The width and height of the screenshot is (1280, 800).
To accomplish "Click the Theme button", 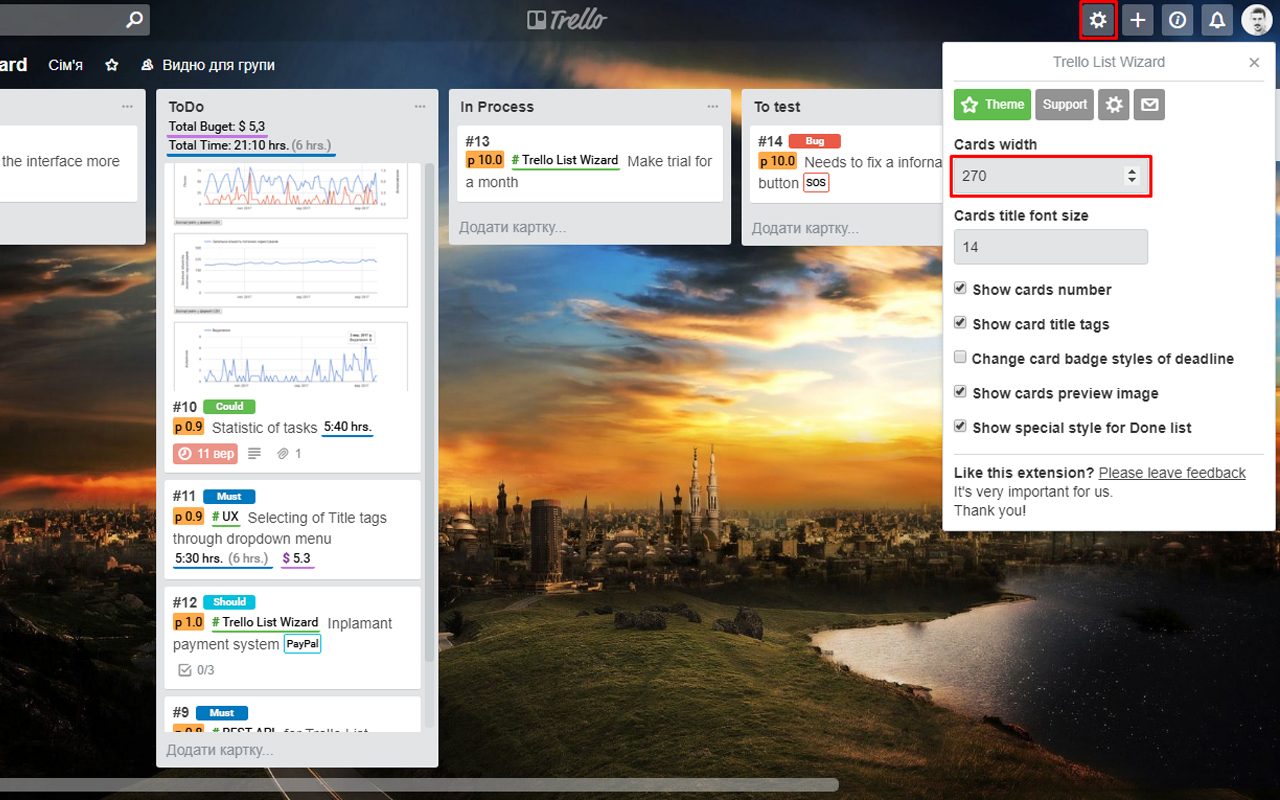I will 992,104.
